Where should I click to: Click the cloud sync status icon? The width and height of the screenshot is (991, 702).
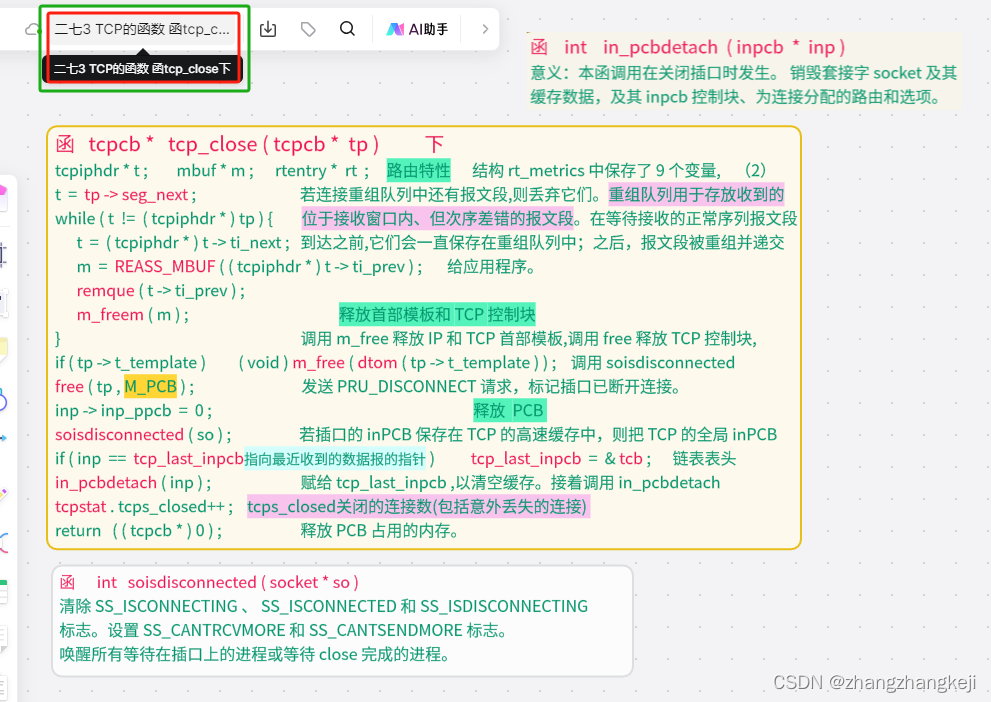(x=32, y=29)
